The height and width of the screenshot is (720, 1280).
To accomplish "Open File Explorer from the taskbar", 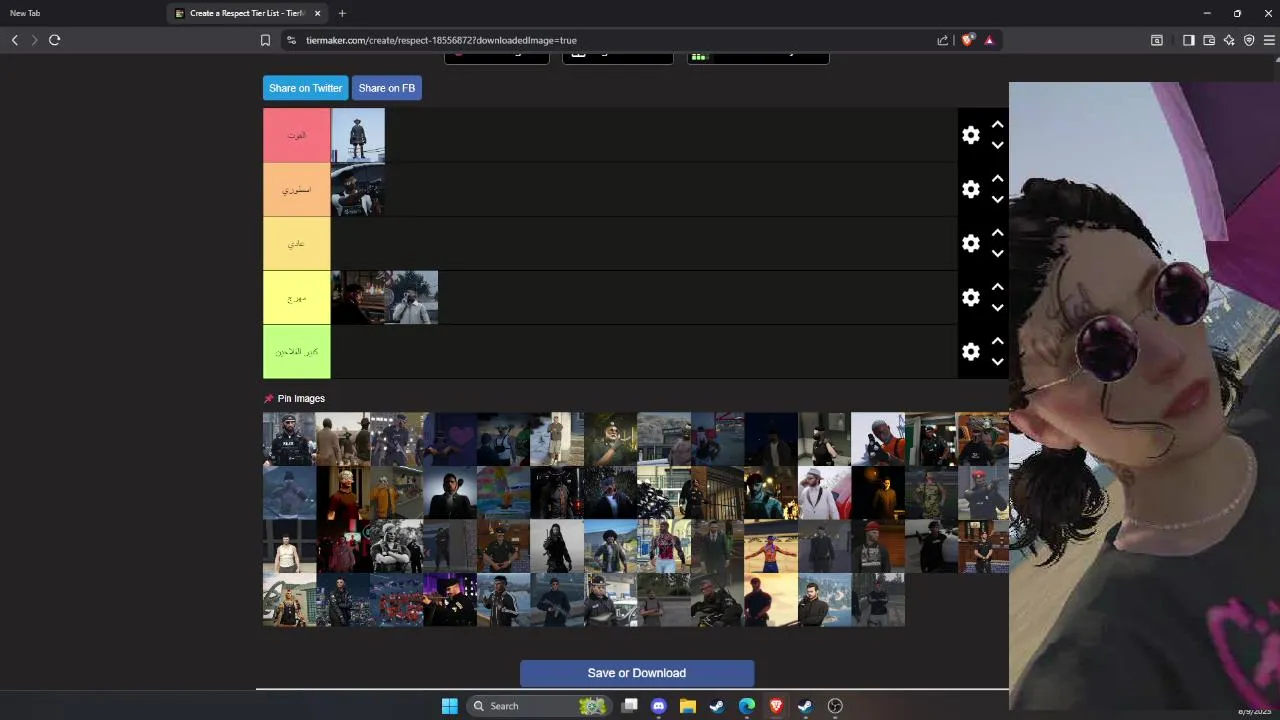I will click(688, 706).
